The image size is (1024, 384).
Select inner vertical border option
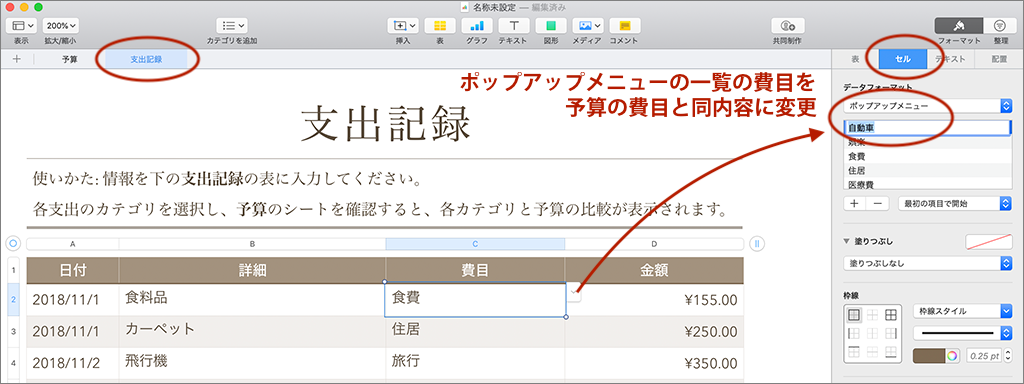872,334
